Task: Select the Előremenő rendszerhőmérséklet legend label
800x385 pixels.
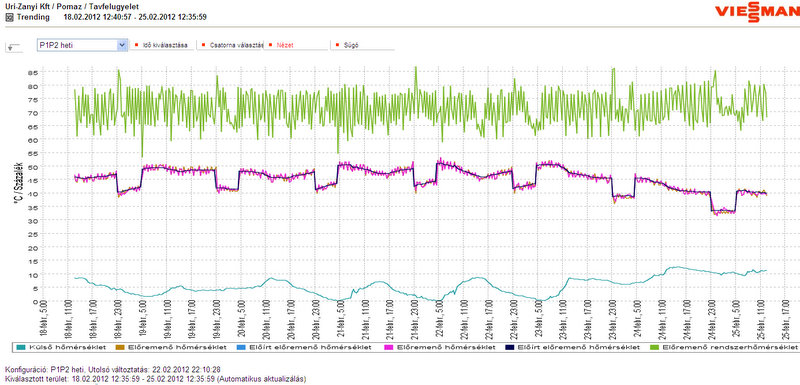Action: tap(730, 347)
